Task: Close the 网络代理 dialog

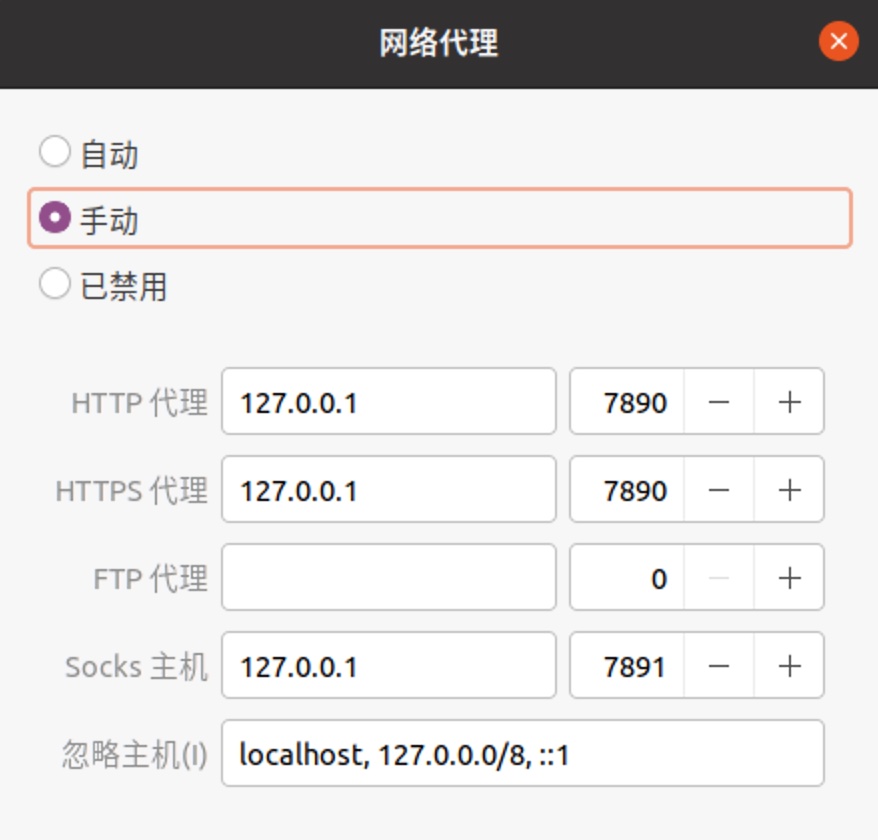Action: pos(838,41)
